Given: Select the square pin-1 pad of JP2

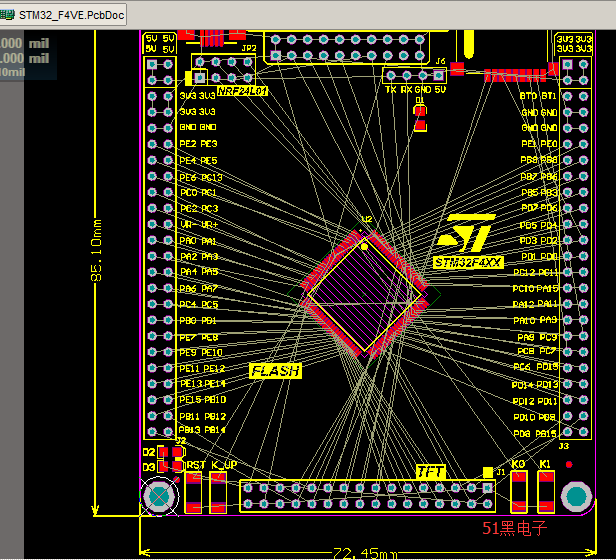Looking at the screenshot, I should pos(200,78).
